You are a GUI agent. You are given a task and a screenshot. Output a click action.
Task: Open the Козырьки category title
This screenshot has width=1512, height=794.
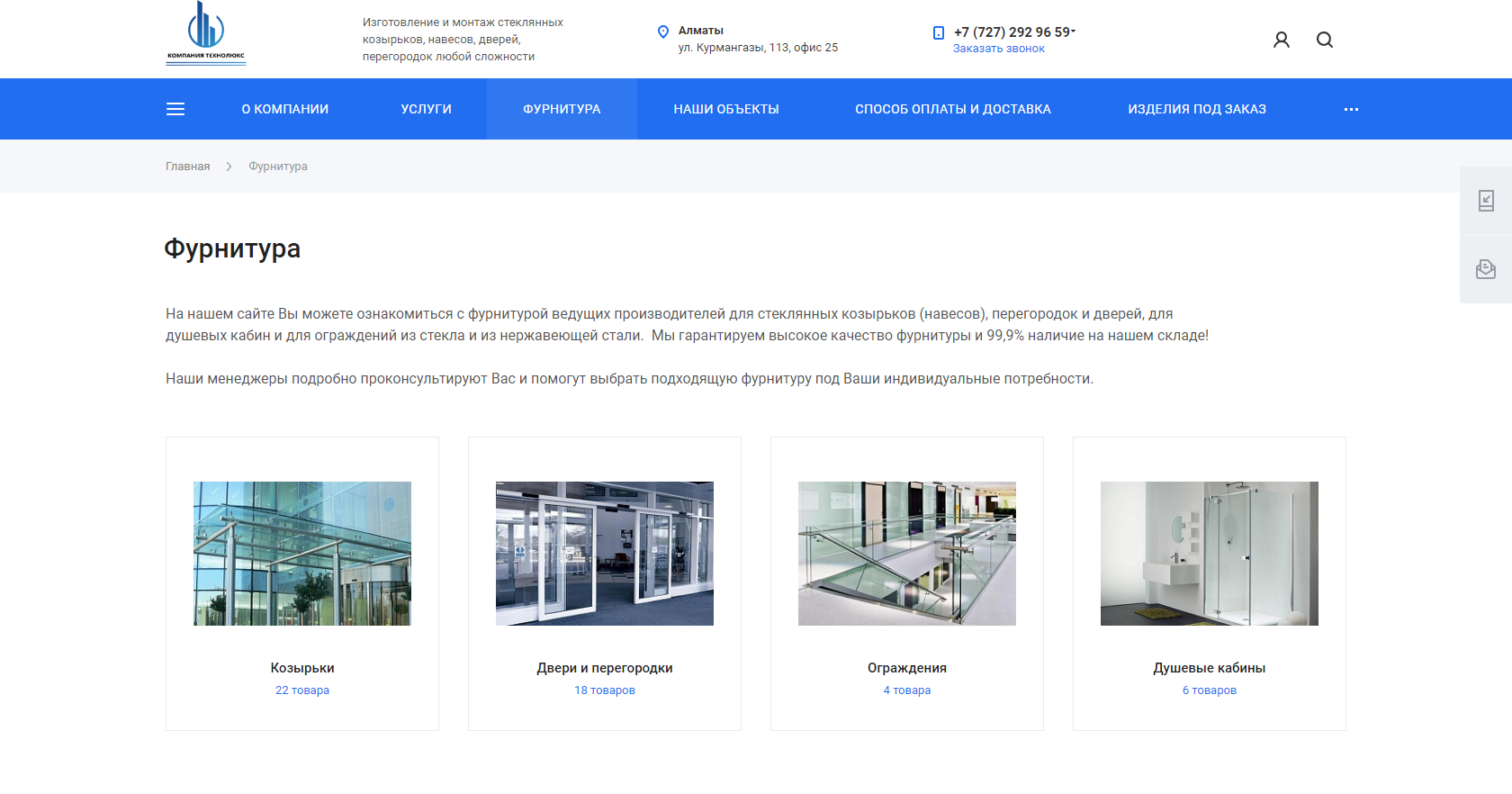[x=302, y=668]
